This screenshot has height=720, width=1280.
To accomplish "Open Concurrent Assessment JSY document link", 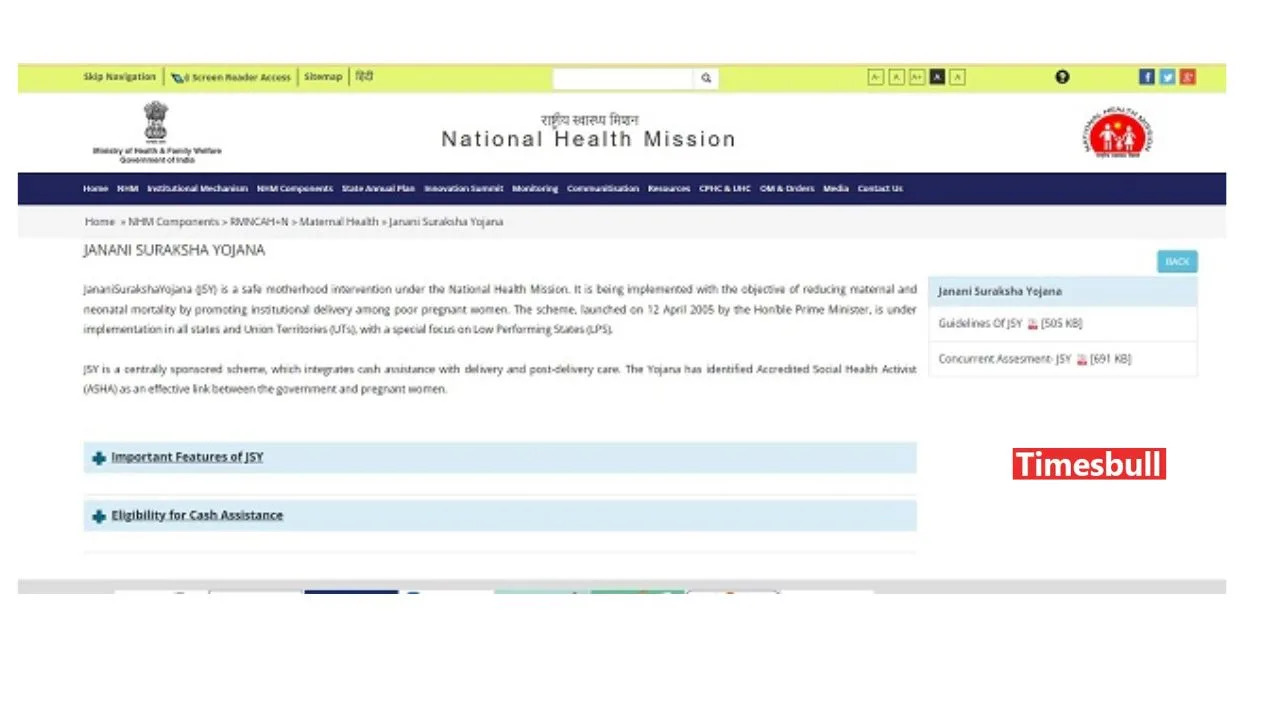I will [1004, 359].
